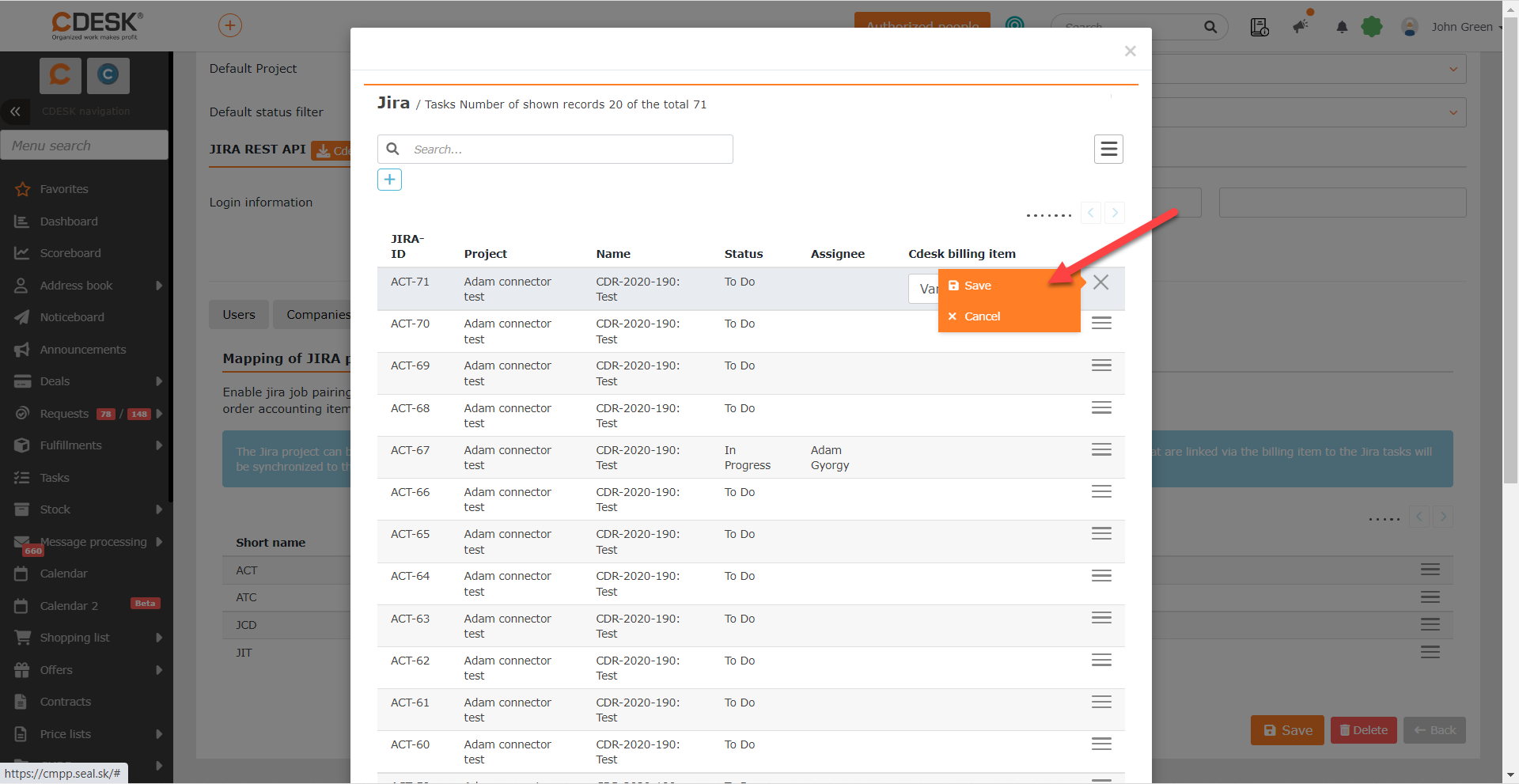
Task: Open Calendar 2 Beta in the sidebar
Action: click(69, 606)
